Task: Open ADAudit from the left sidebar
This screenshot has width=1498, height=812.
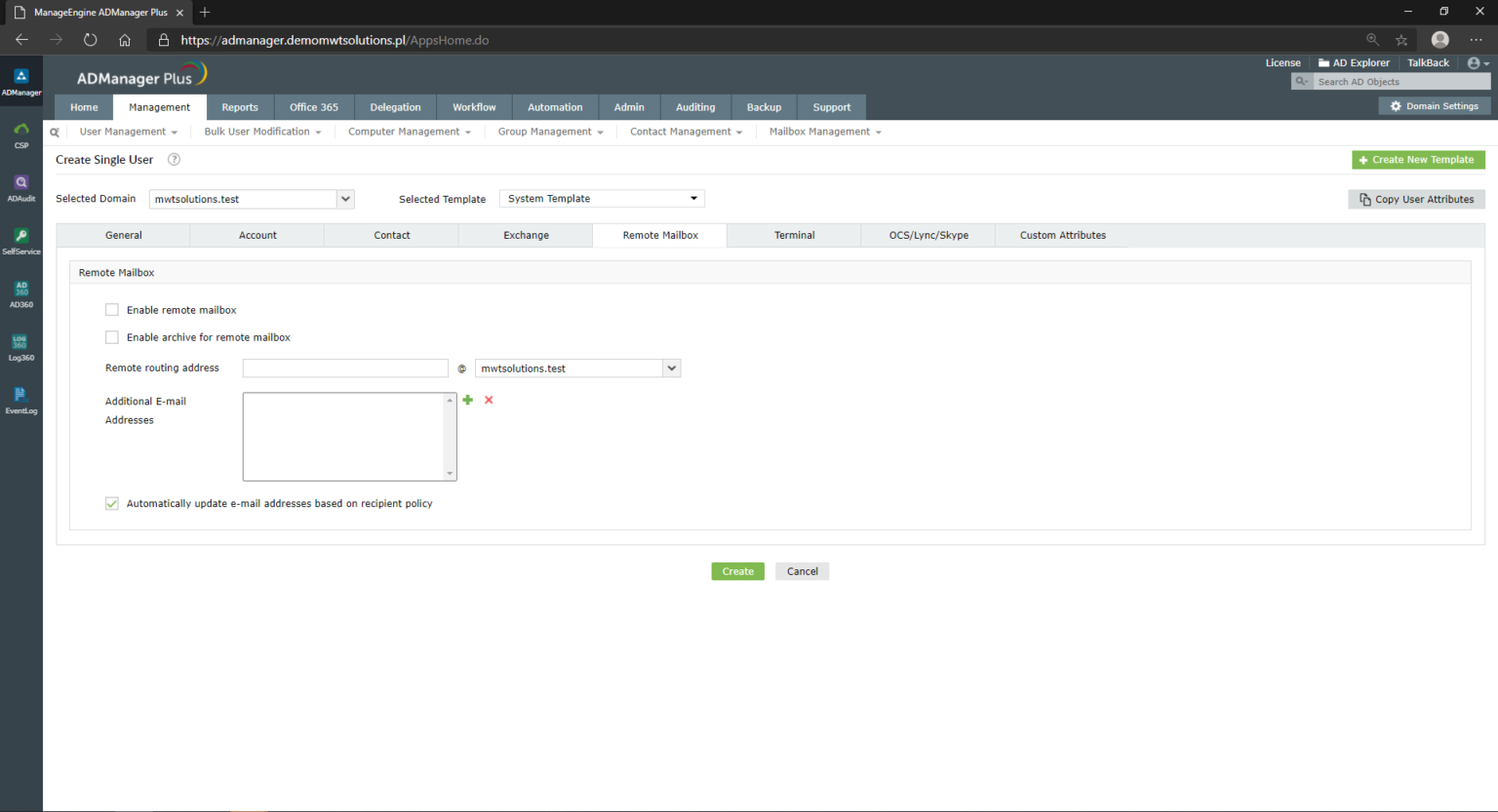Action: 20,187
